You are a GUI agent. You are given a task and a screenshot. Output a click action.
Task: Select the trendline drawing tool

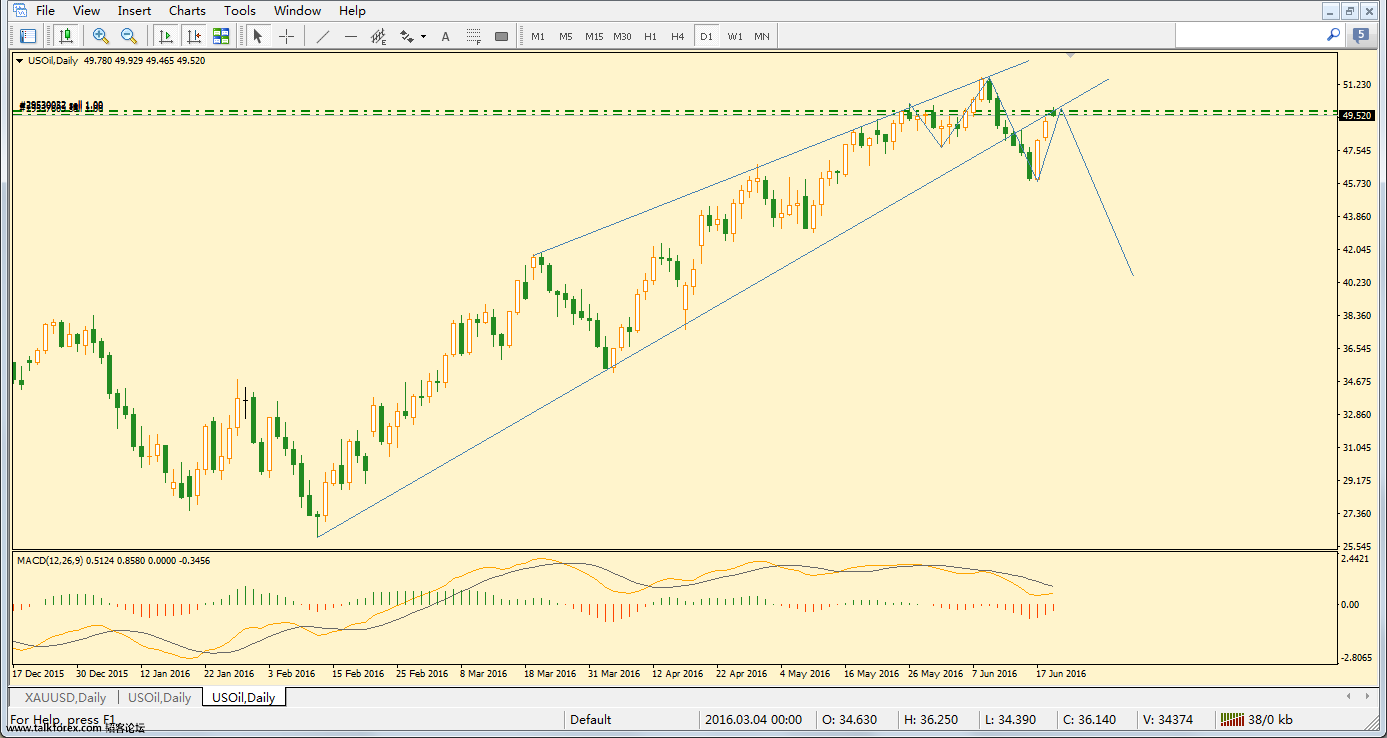[x=322, y=36]
